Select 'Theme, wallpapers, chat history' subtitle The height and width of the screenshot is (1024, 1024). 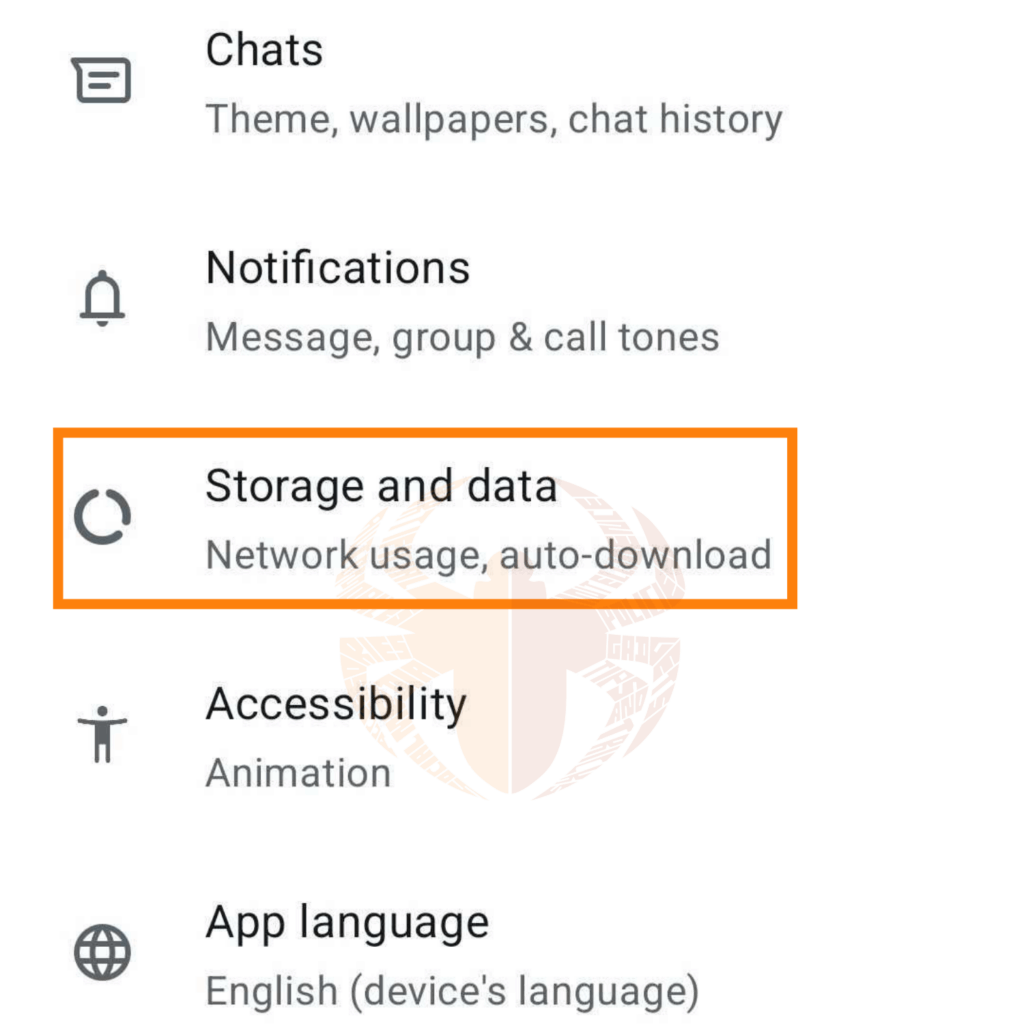point(494,120)
